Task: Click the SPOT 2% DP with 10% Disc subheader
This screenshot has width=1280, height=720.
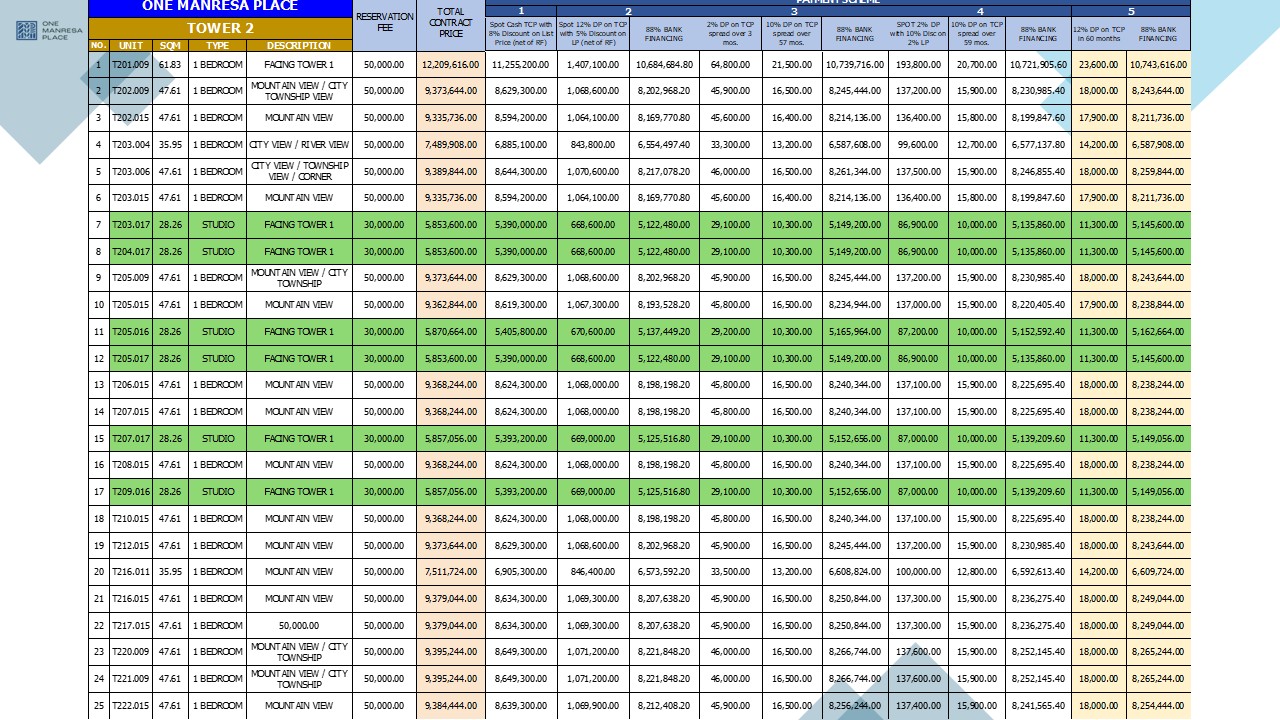Action: point(917,34)
